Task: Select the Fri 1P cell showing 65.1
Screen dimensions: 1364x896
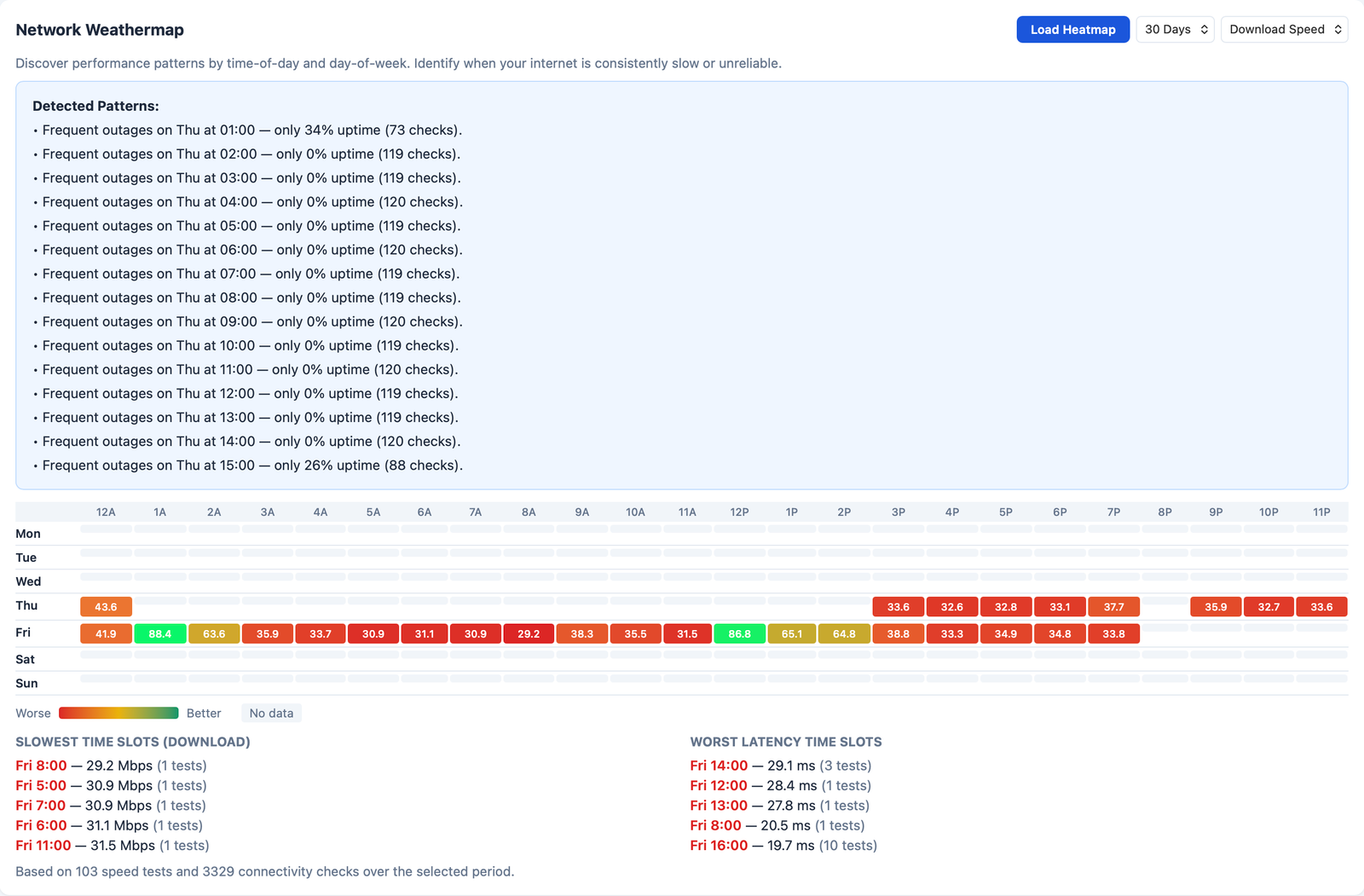Action: pos(791,633)
